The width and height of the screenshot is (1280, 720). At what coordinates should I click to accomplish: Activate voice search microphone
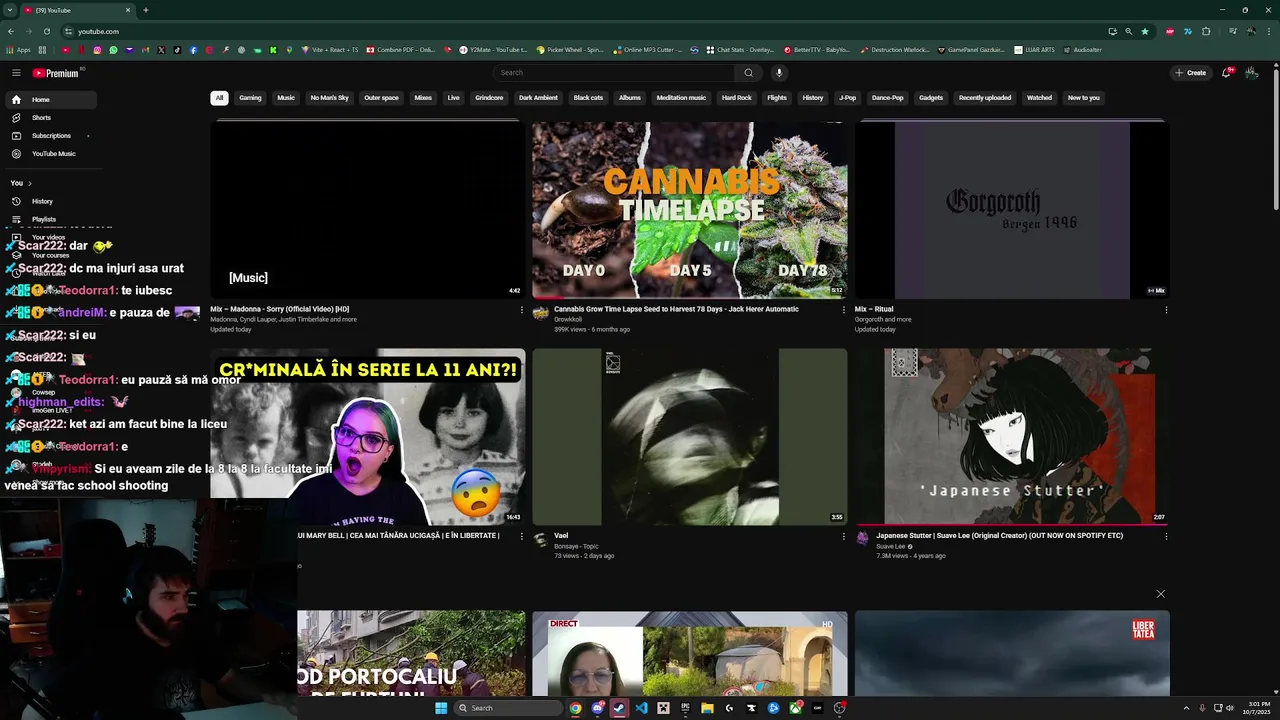pyautogui.click(x=779, y=73)
